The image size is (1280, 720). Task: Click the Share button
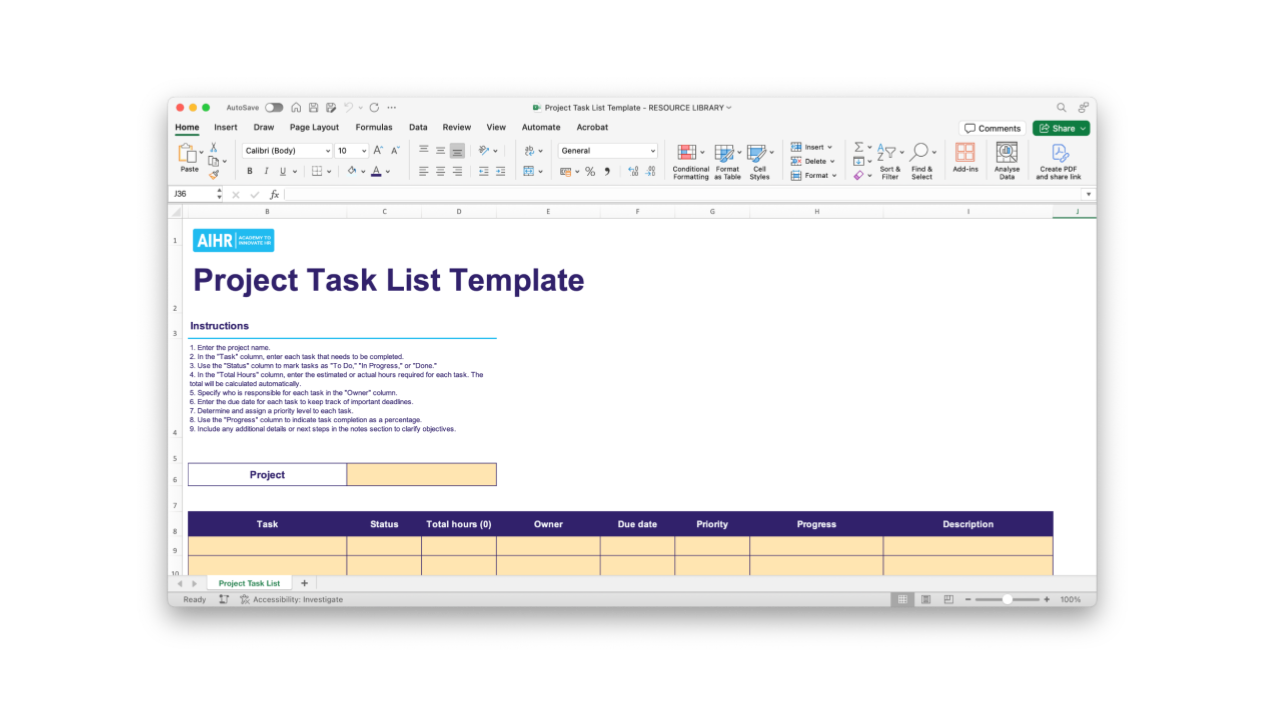click(x=1060, y=128)
